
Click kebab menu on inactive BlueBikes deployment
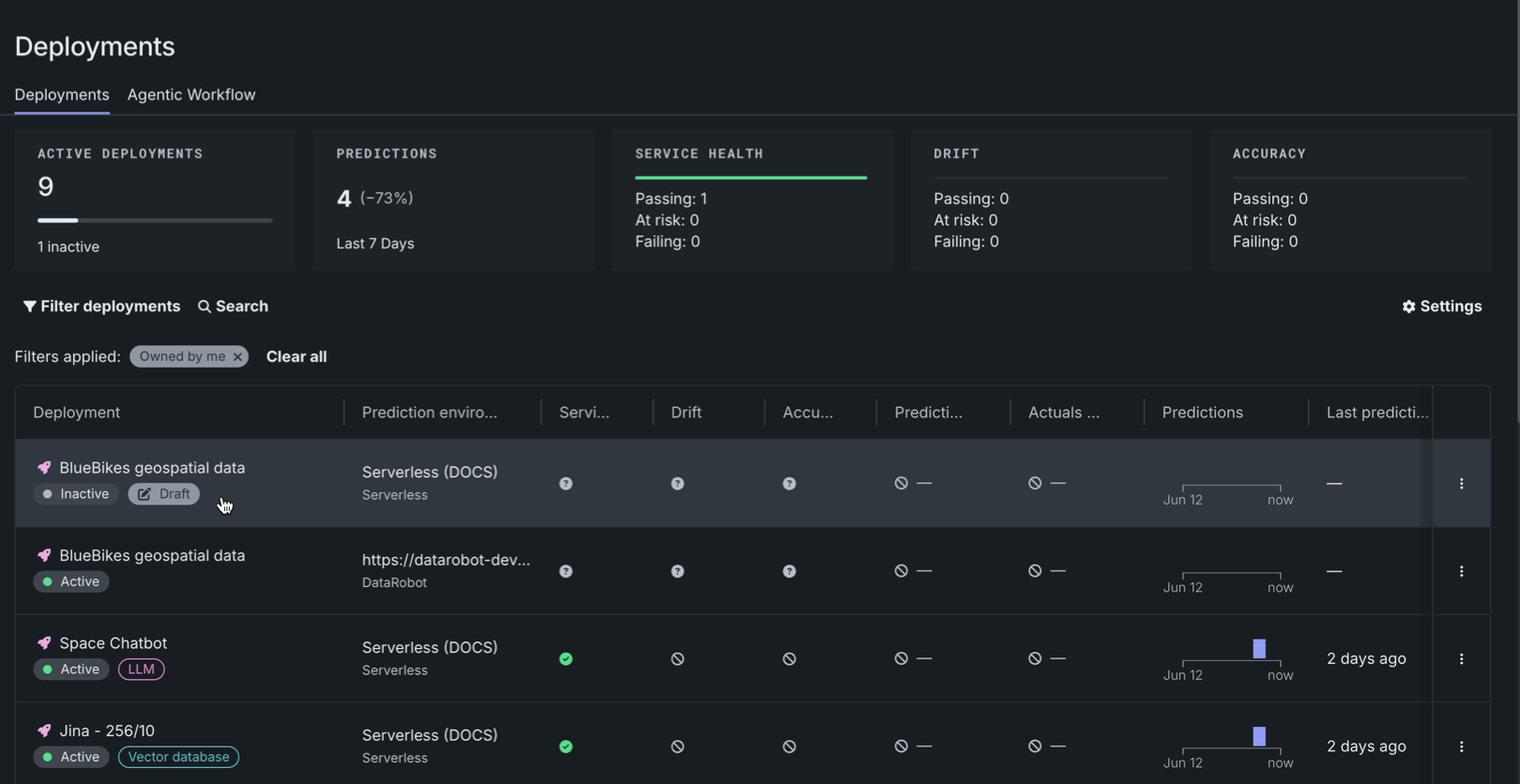[1461, 484]
